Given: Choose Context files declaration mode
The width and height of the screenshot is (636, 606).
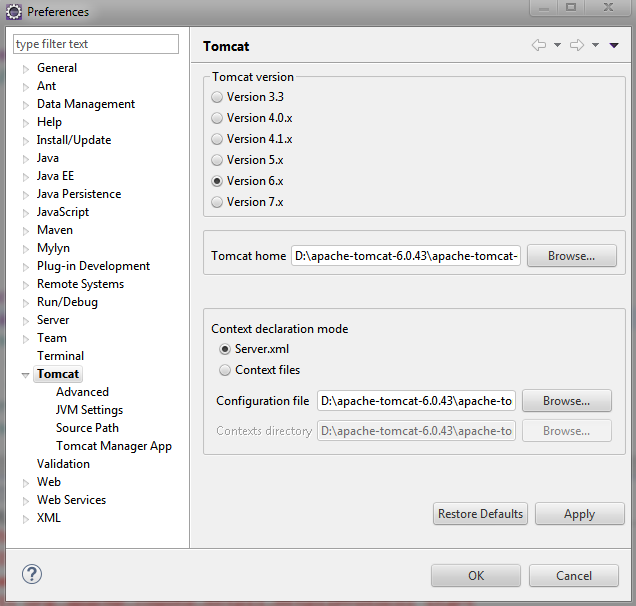Looking at the screenshot, I should (x=225, y=370).
